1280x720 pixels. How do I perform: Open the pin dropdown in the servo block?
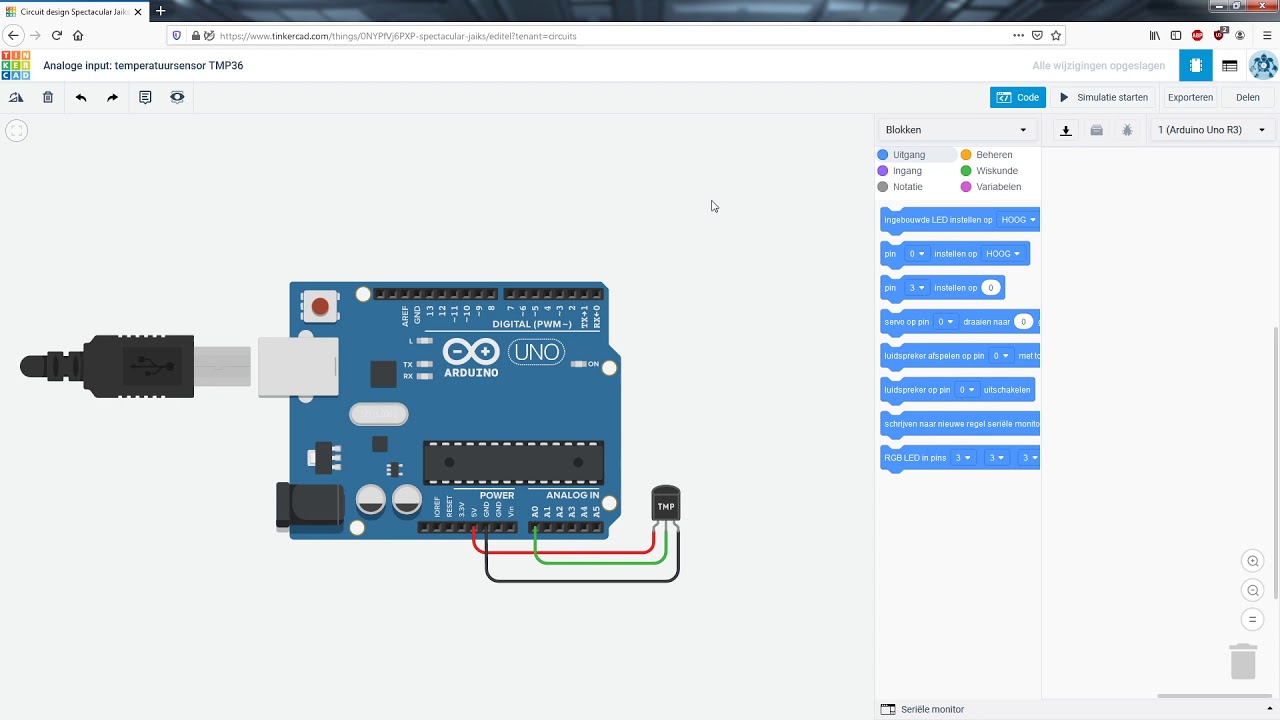tap(945, 322)
